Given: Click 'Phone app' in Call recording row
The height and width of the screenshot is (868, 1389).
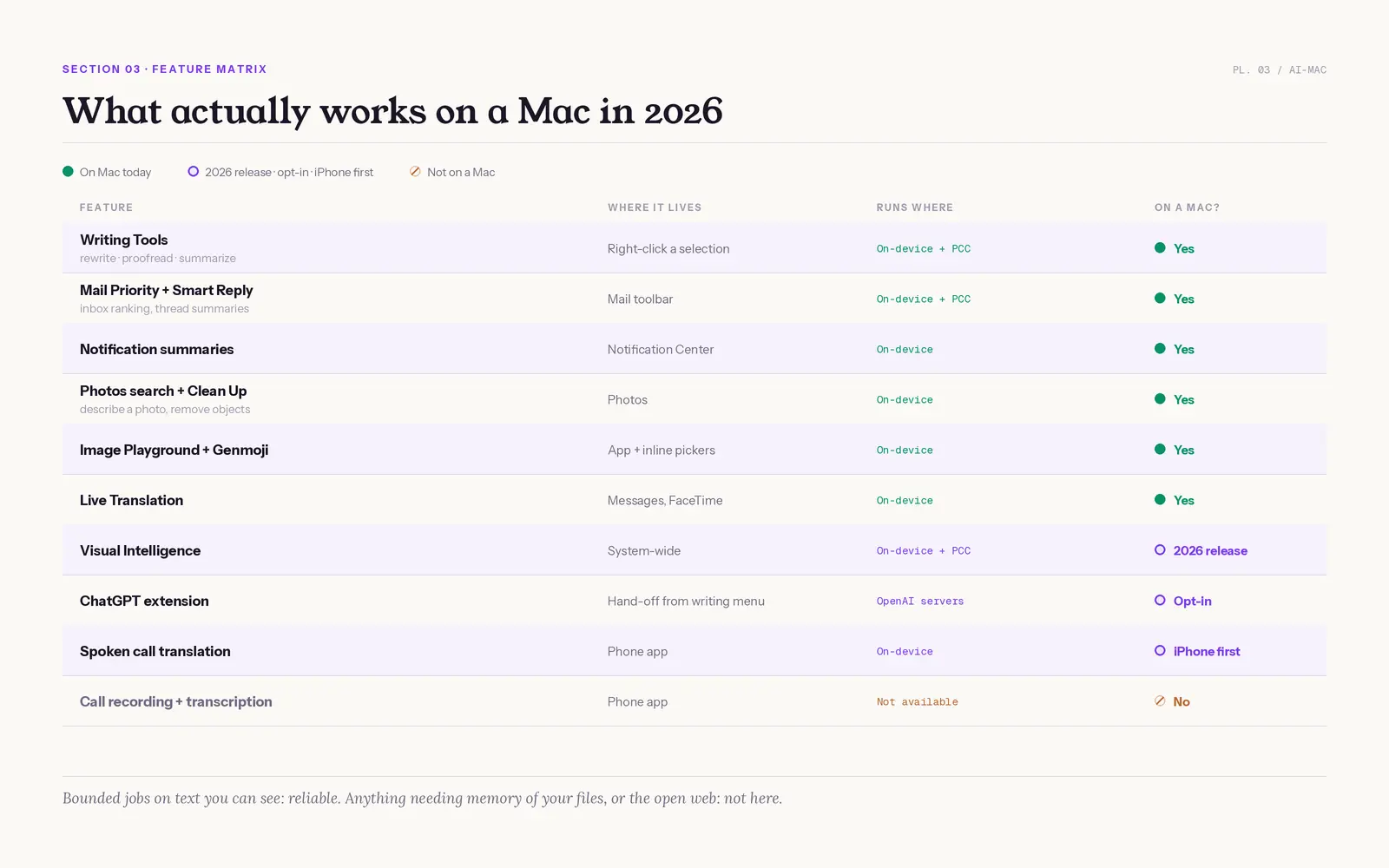Looking at the screenshot, I should pyautogui.click(x=638, y=701).
